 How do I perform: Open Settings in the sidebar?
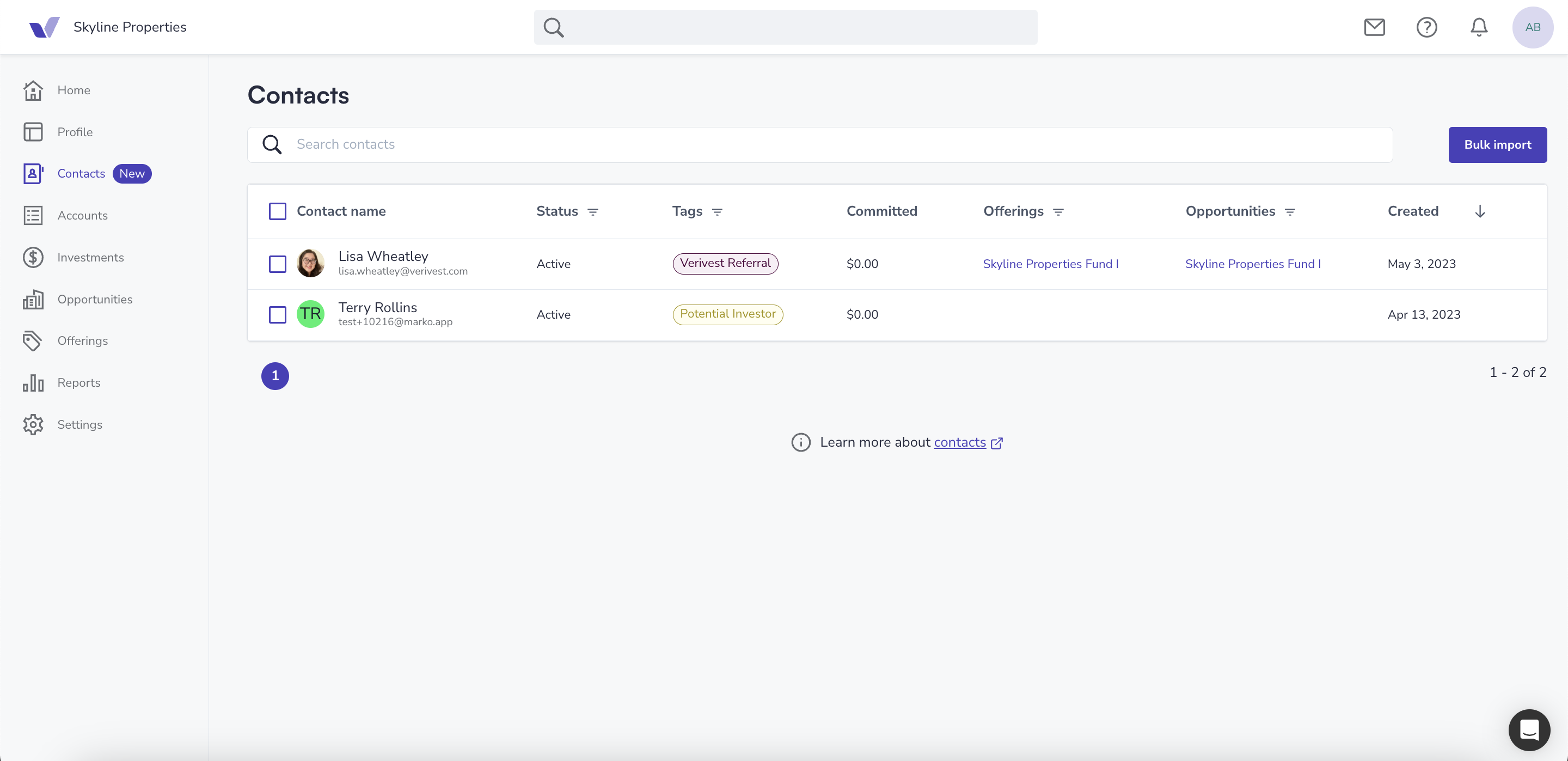point(79,425)
